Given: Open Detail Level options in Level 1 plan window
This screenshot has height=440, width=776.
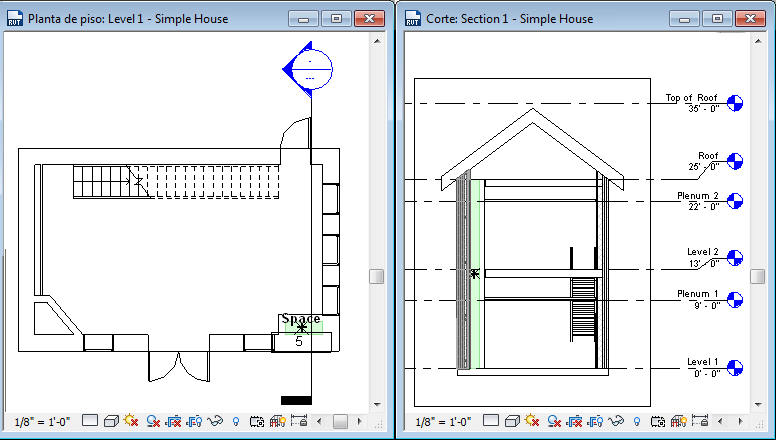Looking at the screenshot, I should coord(90,421).
